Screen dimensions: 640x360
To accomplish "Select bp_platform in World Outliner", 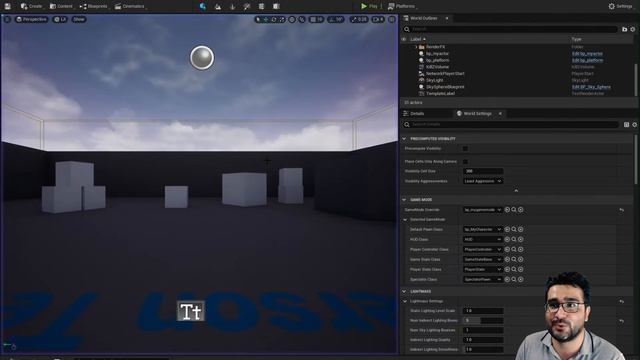I will pos(437,60).
